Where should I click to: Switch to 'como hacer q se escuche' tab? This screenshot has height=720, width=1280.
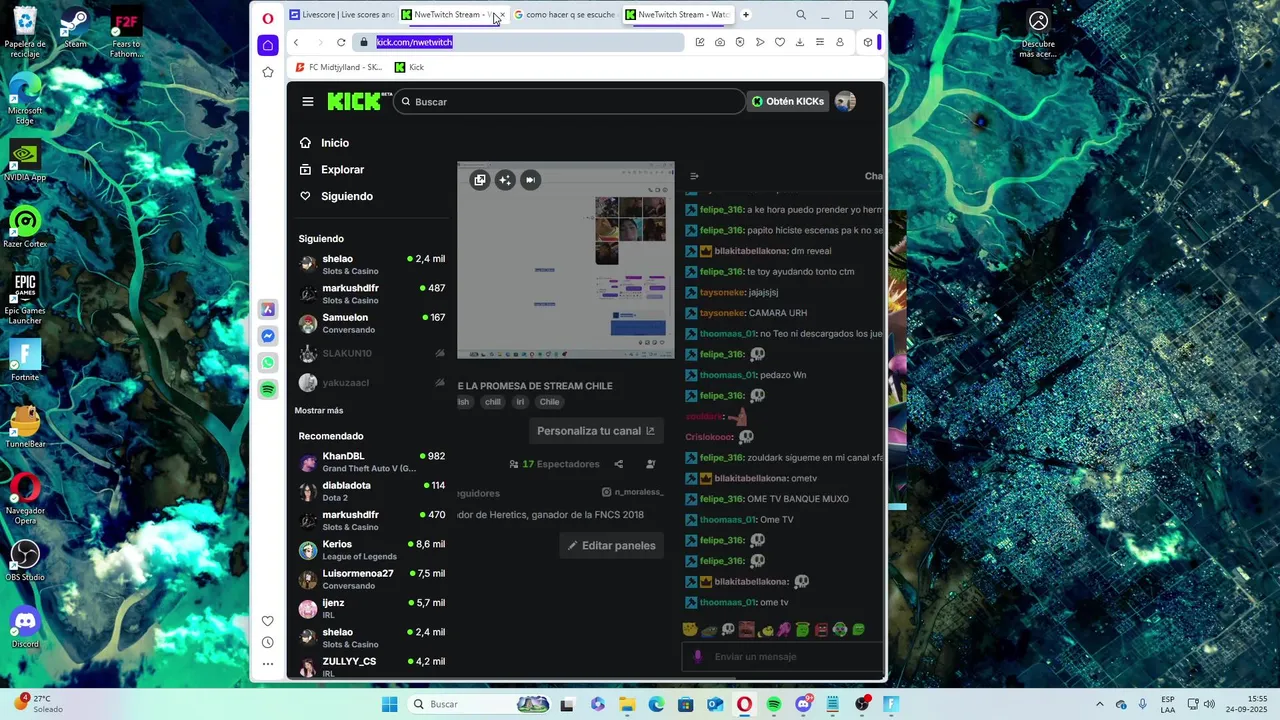[x=565, y=15]
